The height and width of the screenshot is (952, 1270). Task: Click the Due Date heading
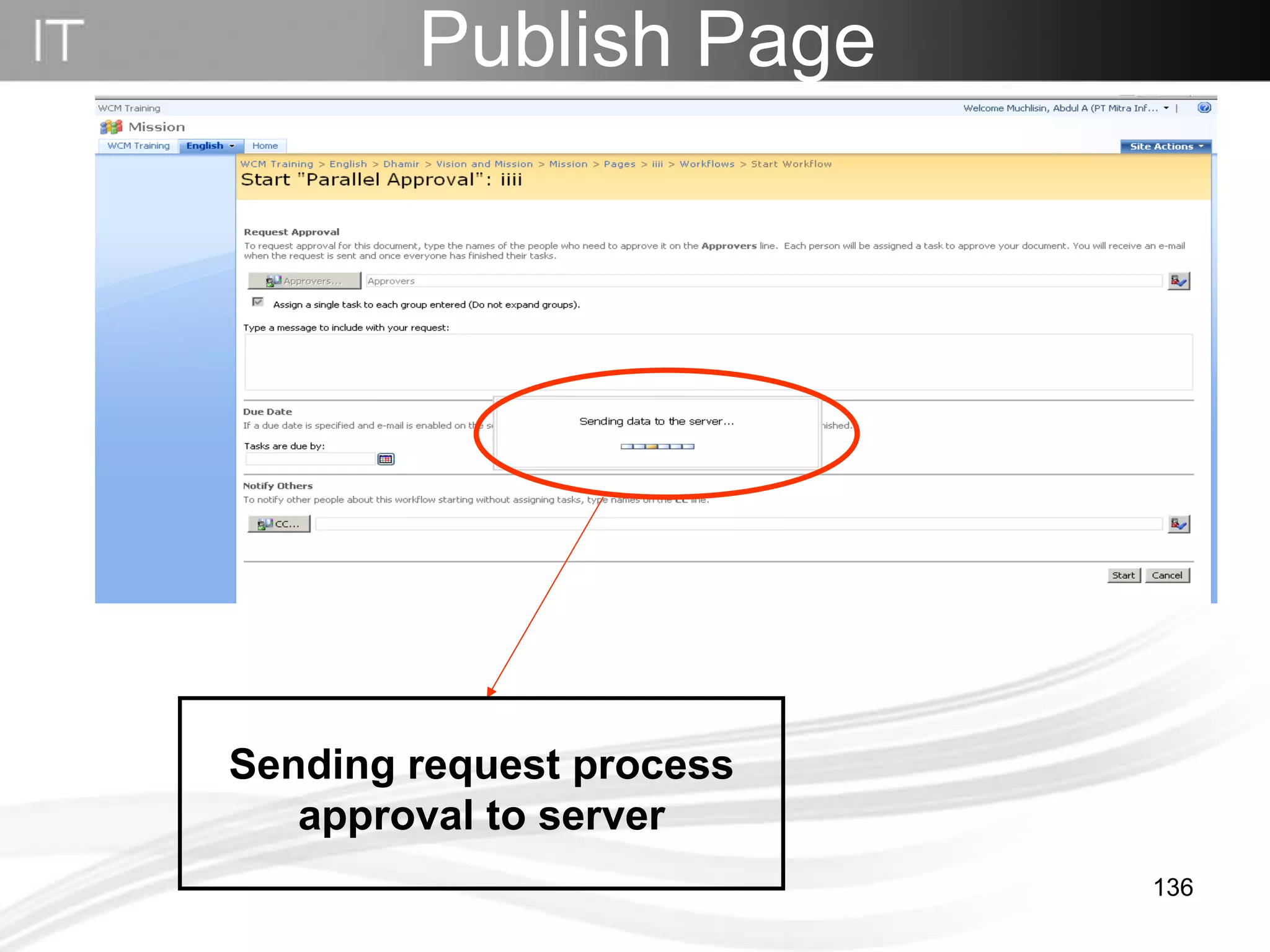pyautogui.click(x=267, y=412)
